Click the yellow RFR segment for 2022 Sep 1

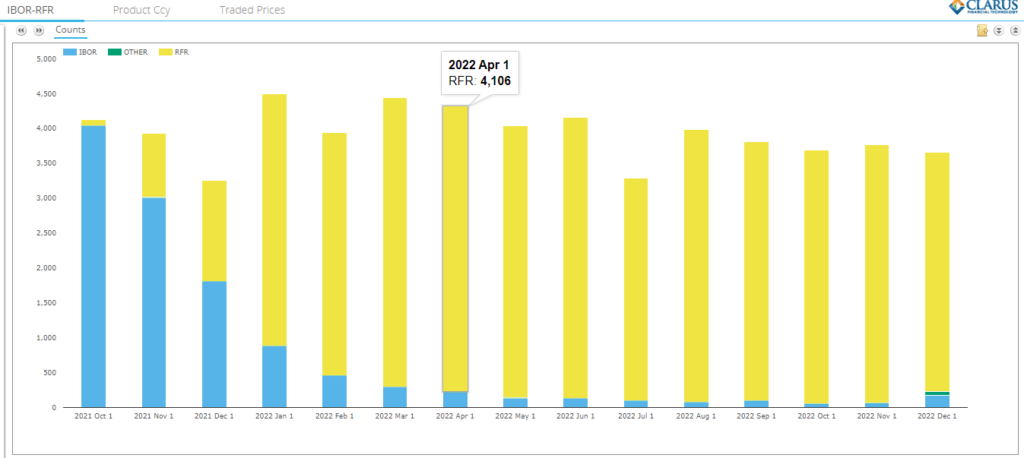click(756, 271)
